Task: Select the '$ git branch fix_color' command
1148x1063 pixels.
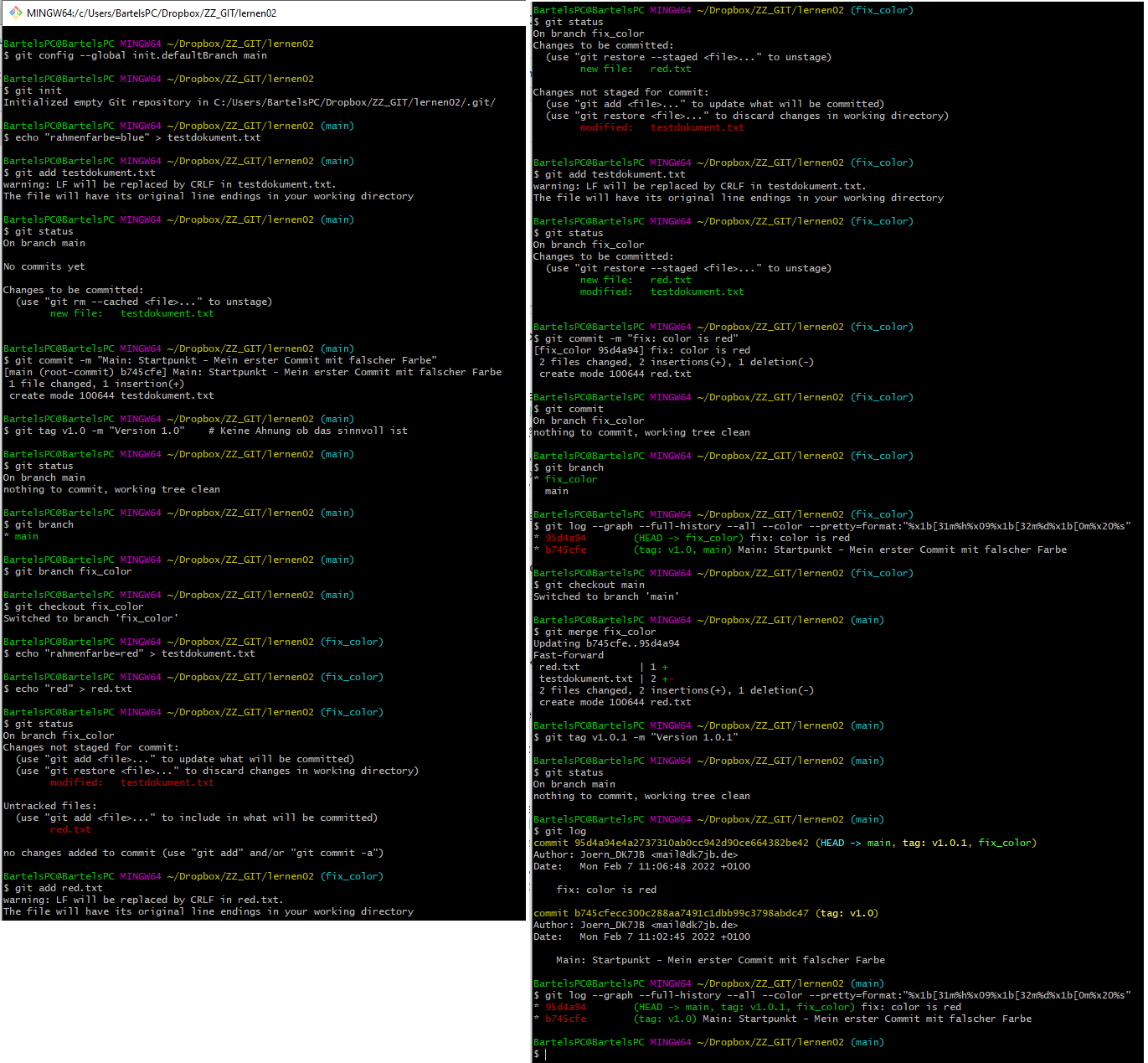Action: (x=68, y=571)
